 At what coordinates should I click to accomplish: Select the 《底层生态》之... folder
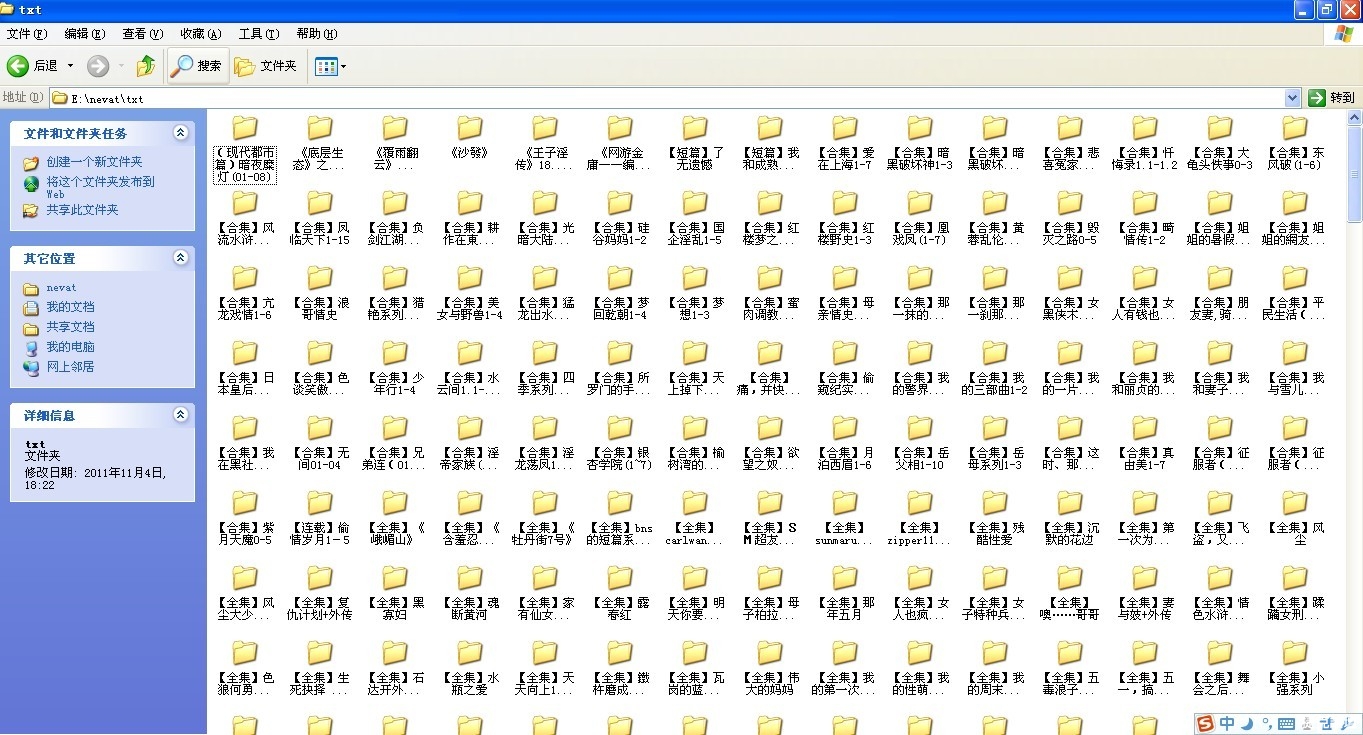pos(320,142)
